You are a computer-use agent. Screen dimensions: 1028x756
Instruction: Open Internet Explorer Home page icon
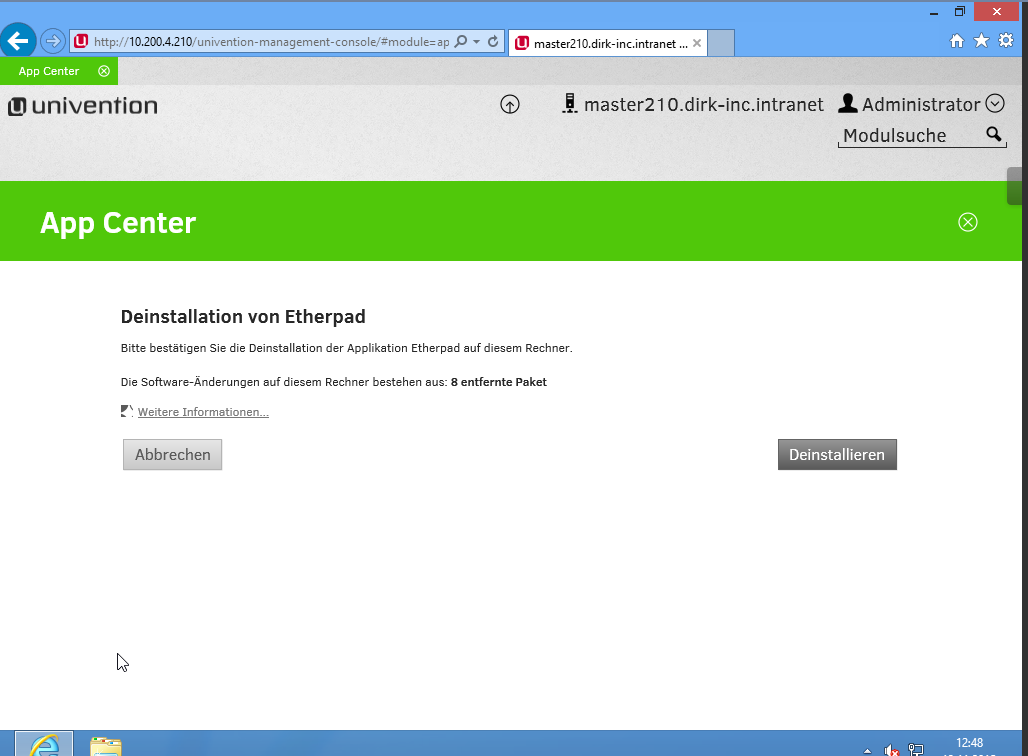tap(957, 41)
